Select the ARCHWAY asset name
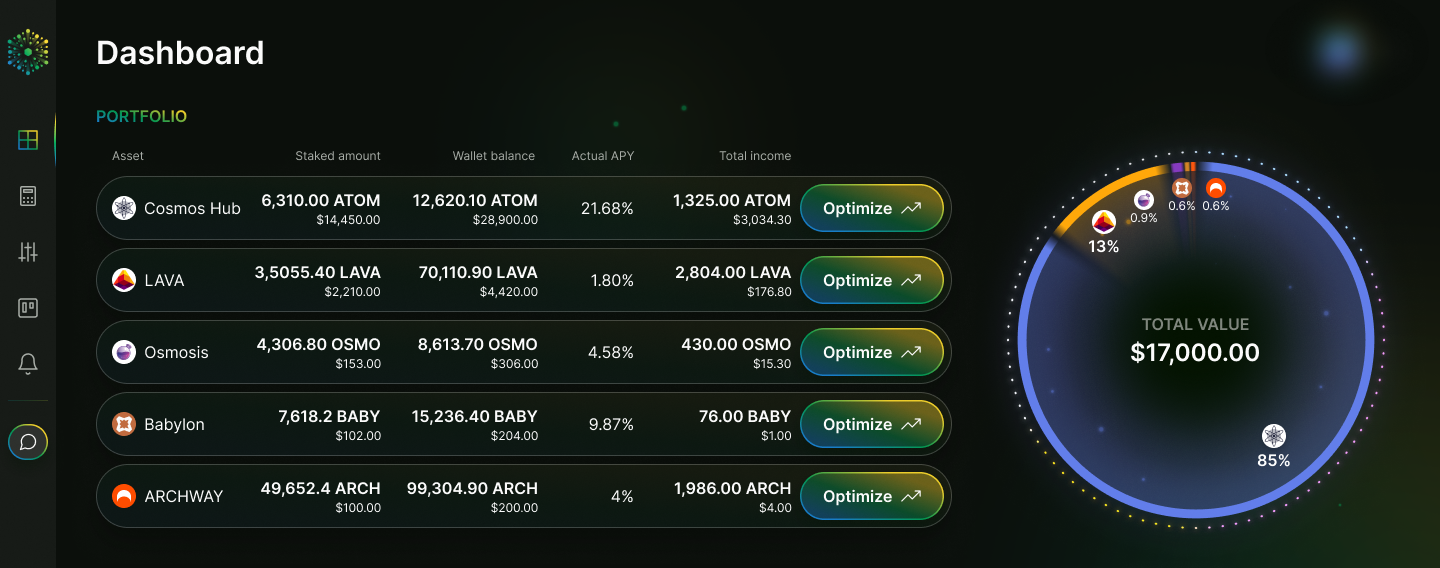 pos(183,497)
